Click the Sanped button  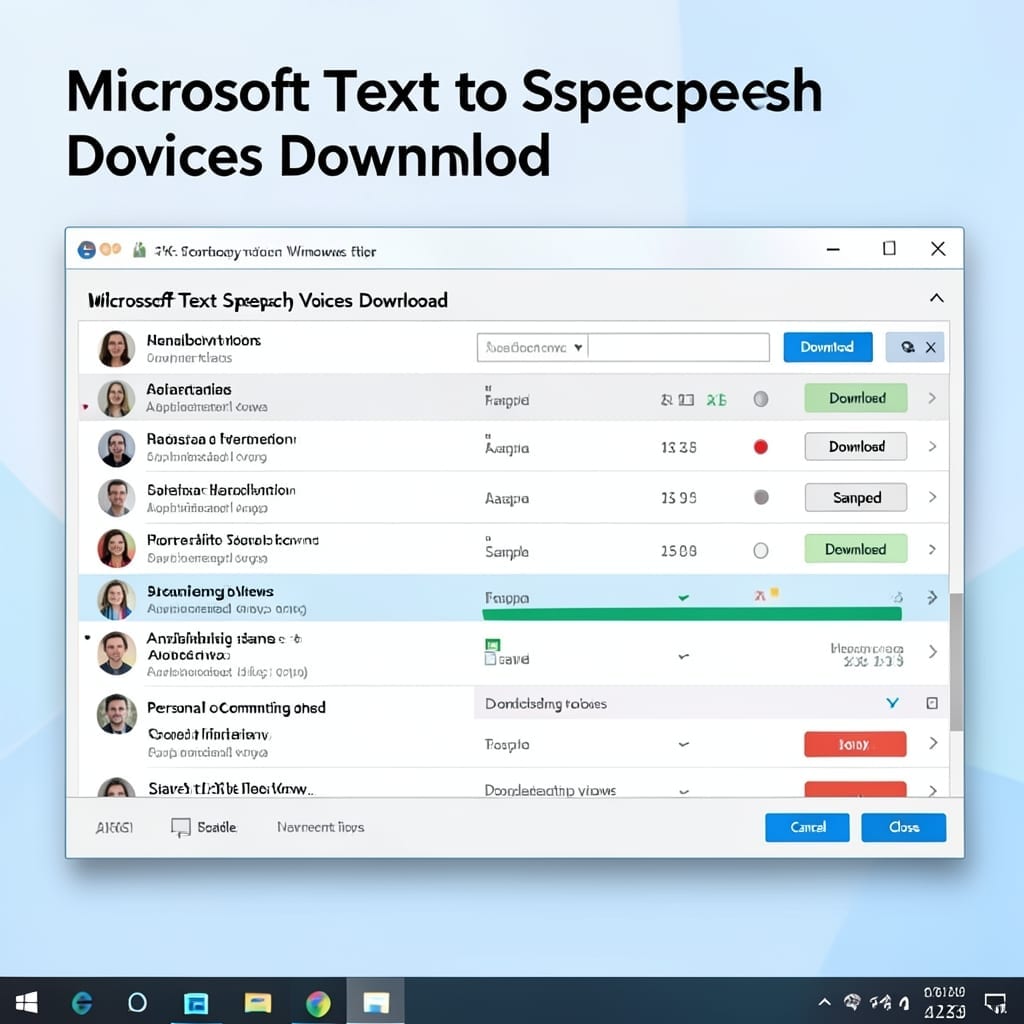click(856, 498)
